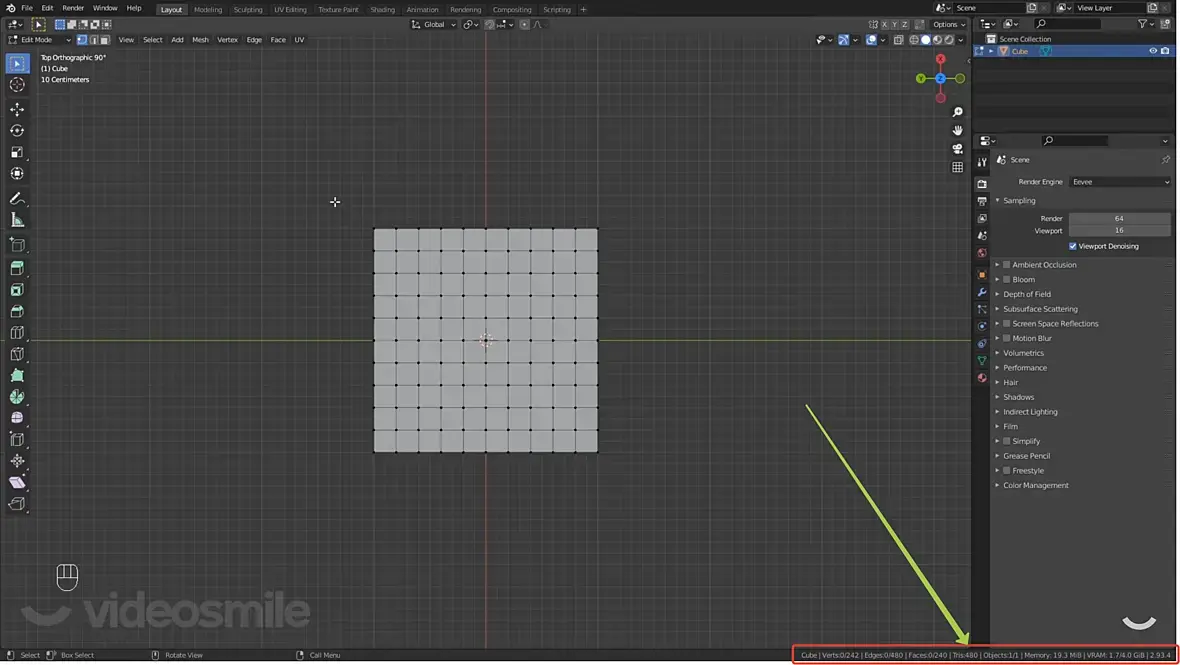The height and width of the screenshot is (665, 1180).
Task: Open the Render Engine Eevee dropdown
Action: click(x=1120, y=182)
